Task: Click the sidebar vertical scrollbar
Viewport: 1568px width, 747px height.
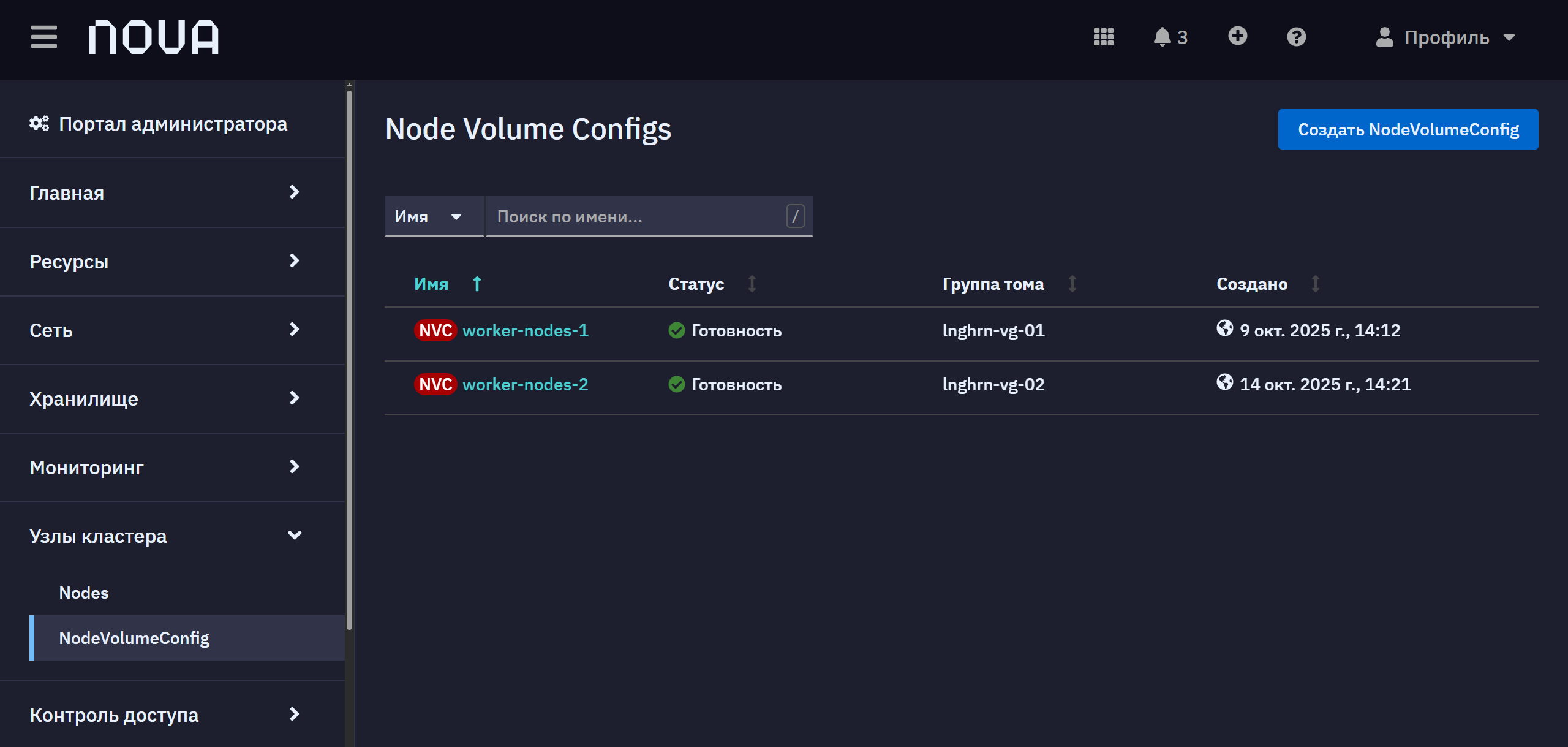Action: (349, 360)
